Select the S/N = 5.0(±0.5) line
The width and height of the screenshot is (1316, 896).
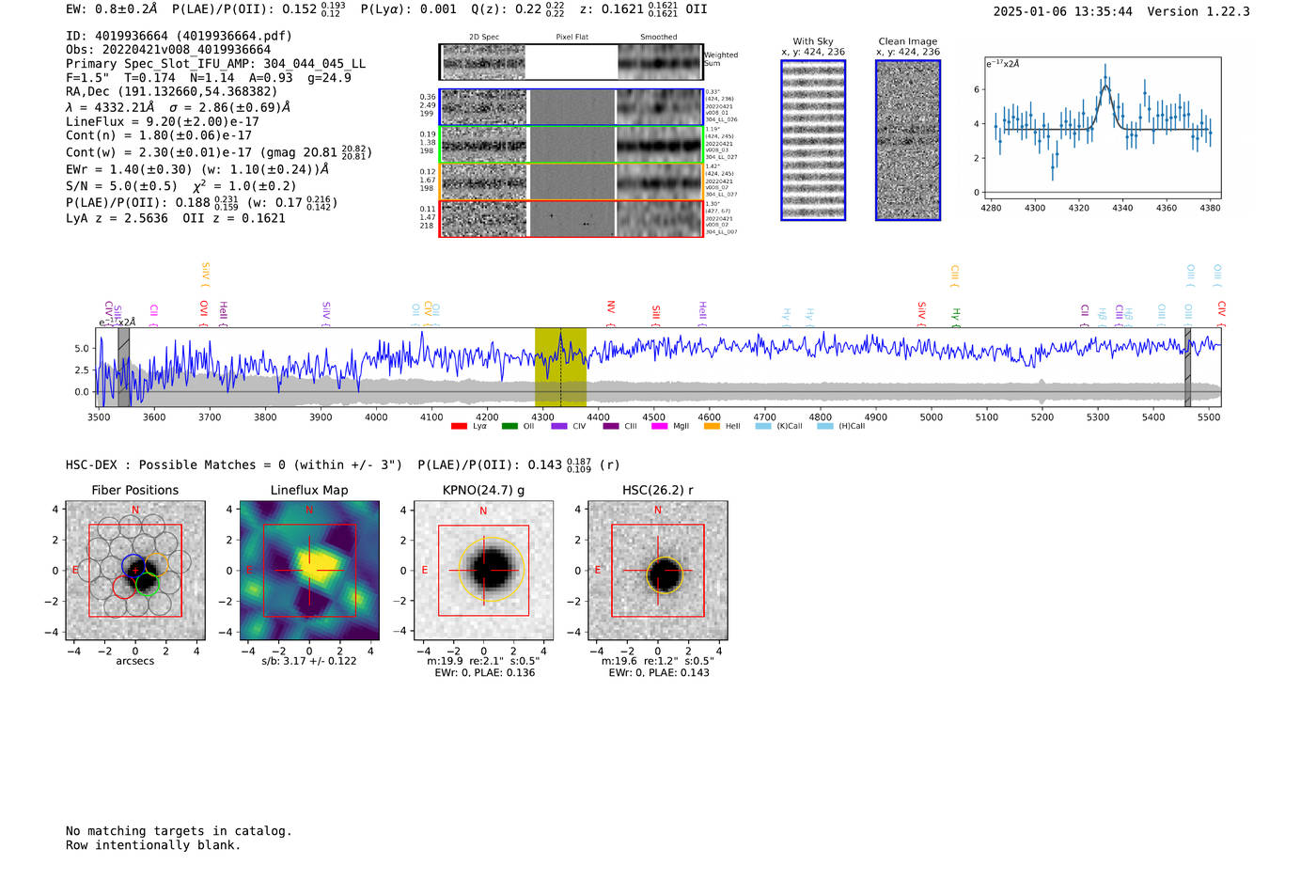[181, 186]
